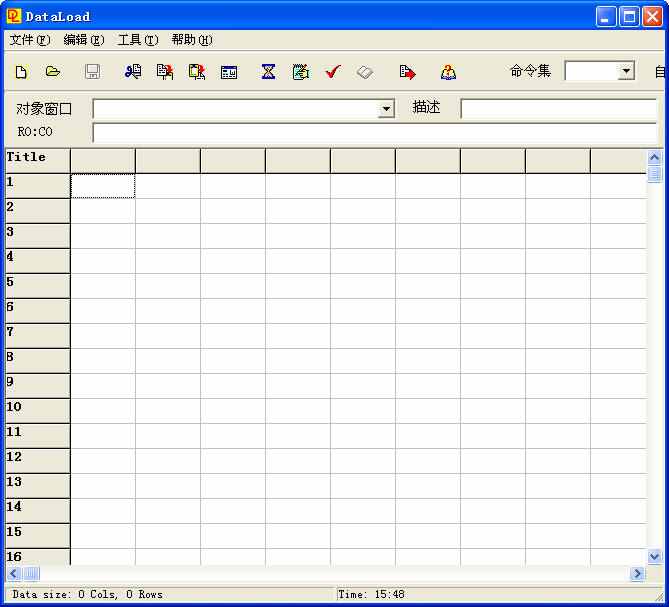Click the Paste clipboard toolbar icon
Image resolution: width=669 pixels, height=607 pixels.
click(197, 72)
